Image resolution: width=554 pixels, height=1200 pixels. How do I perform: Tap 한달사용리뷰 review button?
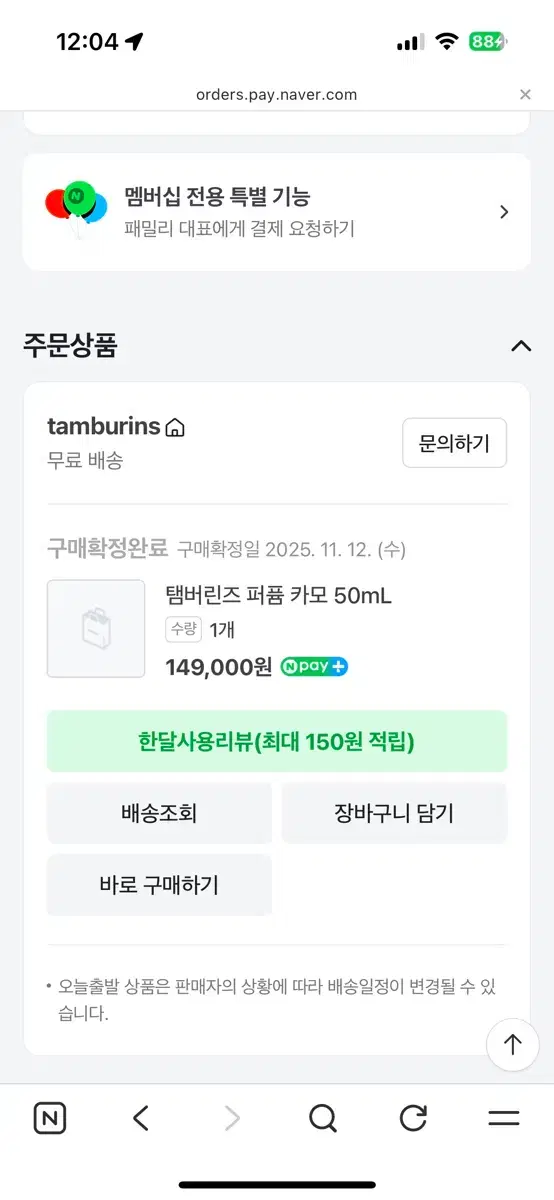[x=277, y=741]
